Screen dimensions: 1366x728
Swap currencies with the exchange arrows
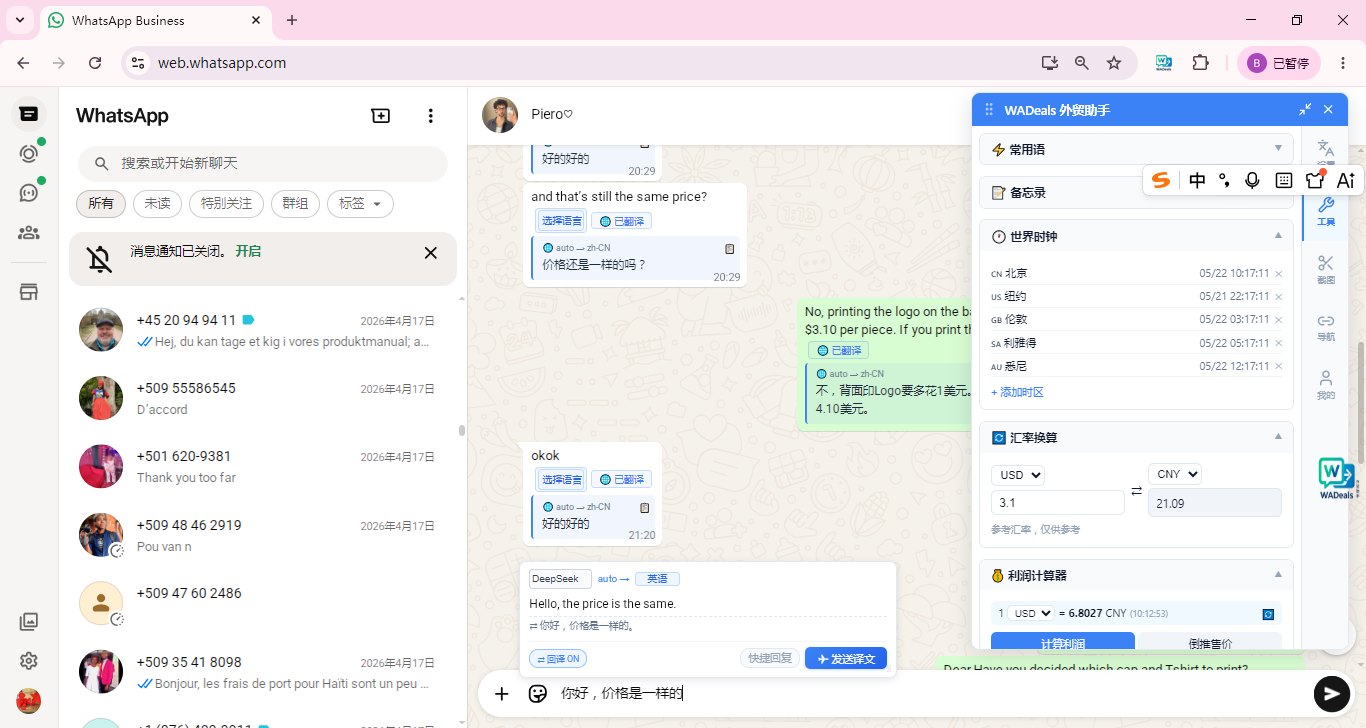[1136, 490]
